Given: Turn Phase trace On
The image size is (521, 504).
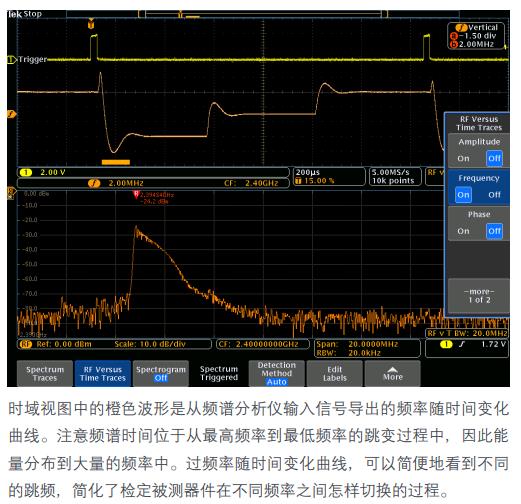Looking at the screenshot, I should pyautogui.click(x=463, y=231).
